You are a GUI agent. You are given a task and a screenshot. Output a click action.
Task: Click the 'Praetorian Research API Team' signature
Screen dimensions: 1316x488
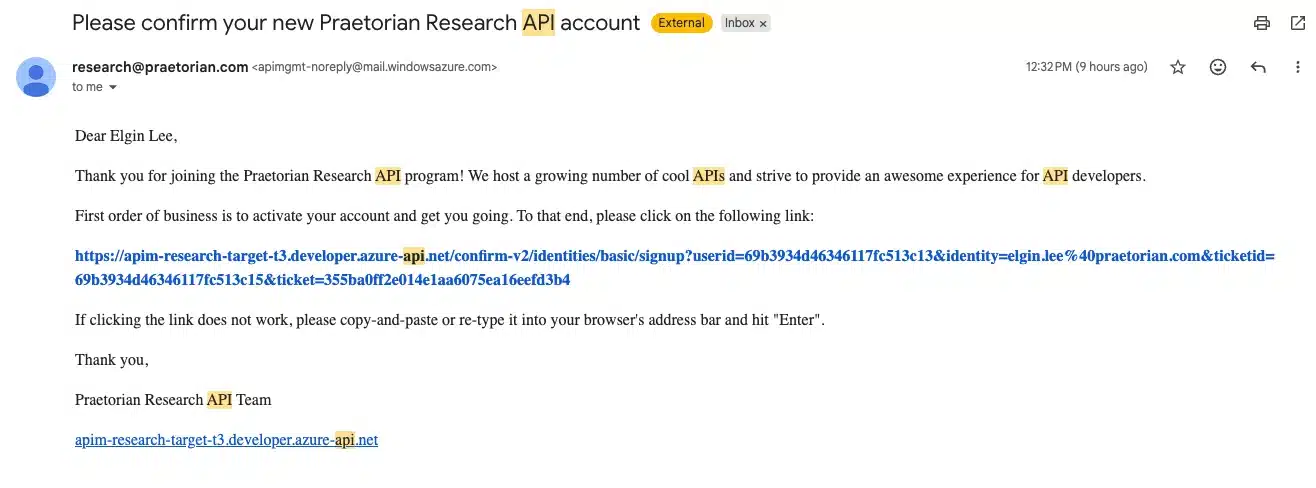[173, 400]
